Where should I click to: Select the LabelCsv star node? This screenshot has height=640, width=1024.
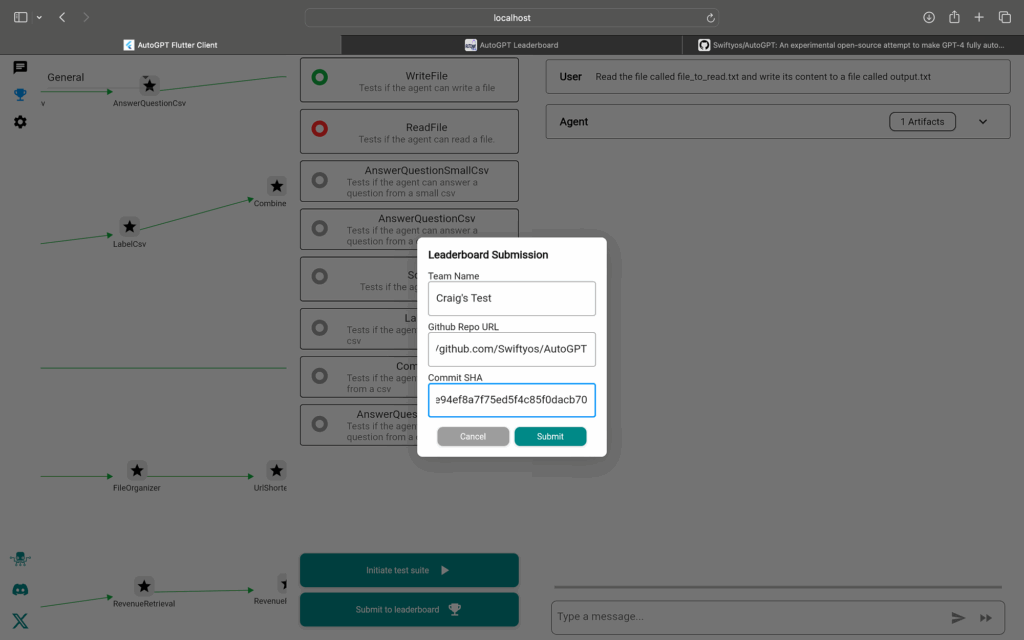tap(129, 227)
